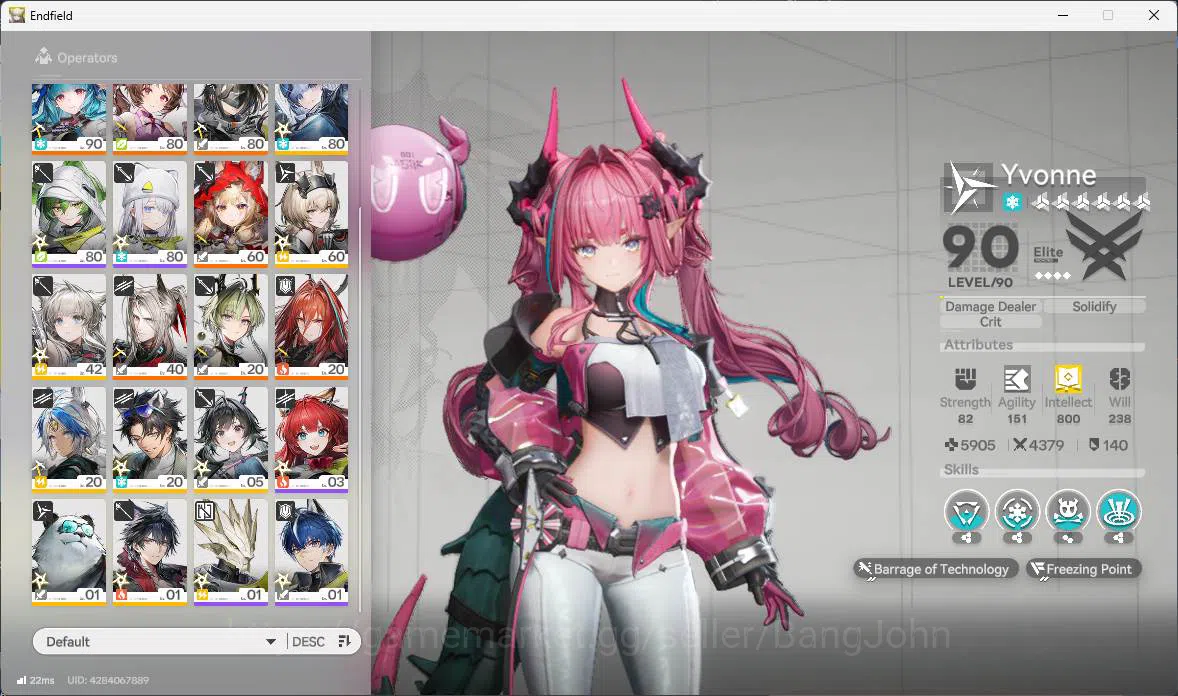Image resolution: width=1178 pixels, height=696 pixels.
Task: Click the Endfield app icon in title bar
Action: (x=17, y=15)
